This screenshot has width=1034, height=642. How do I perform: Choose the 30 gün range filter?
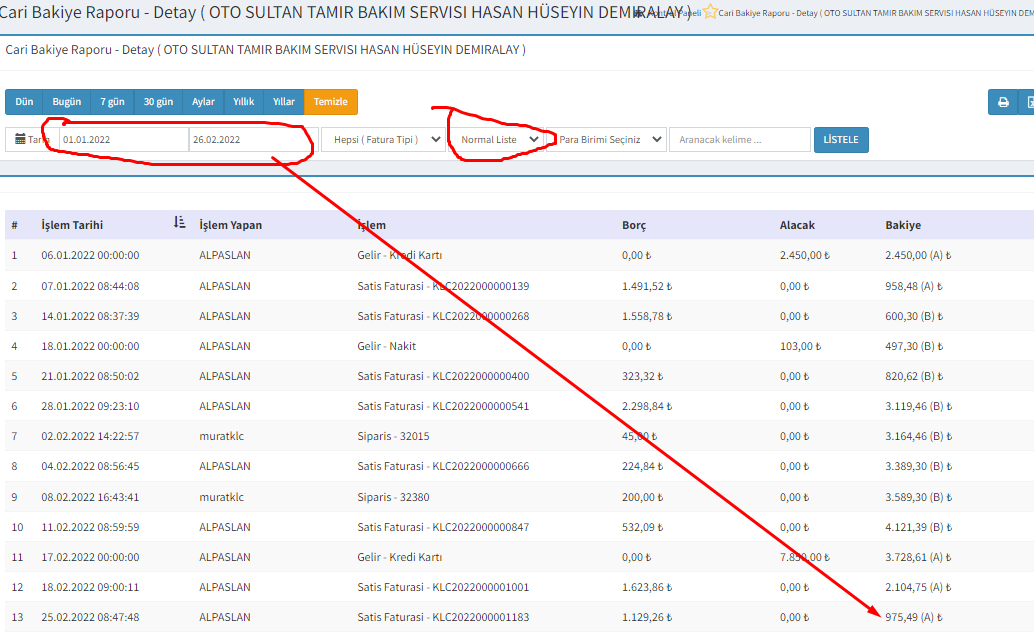click(158, 102)
